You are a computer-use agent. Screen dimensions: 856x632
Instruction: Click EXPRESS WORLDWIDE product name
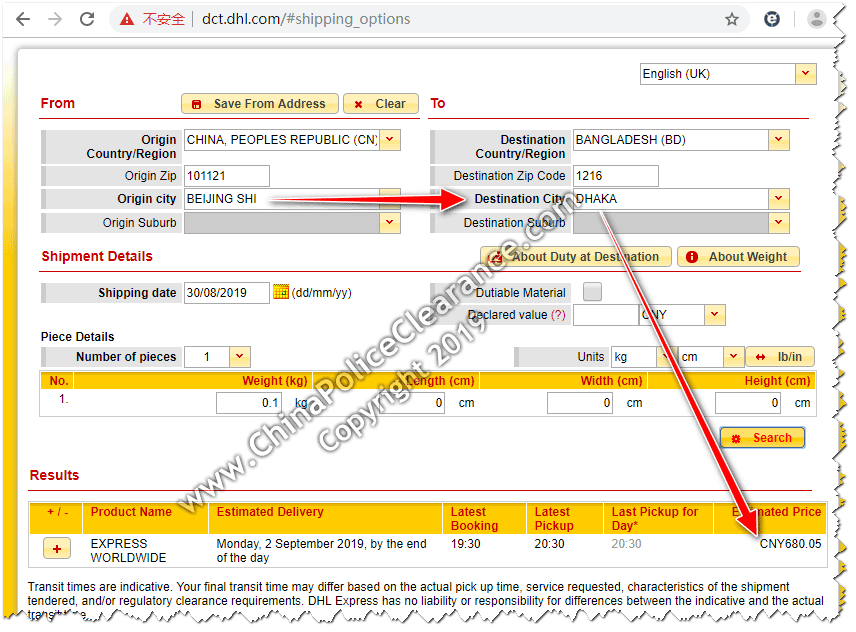coord(128,551)
